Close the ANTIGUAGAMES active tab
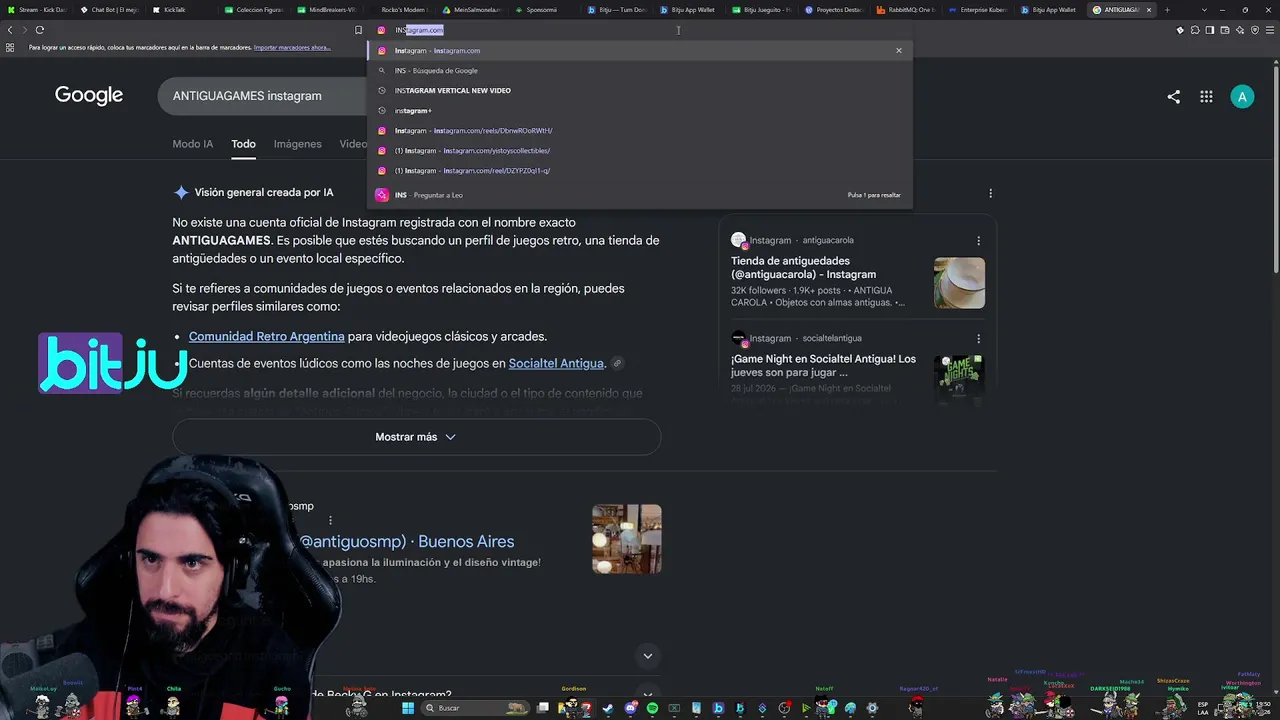The image size is (1280, 720). [1148, 10]
